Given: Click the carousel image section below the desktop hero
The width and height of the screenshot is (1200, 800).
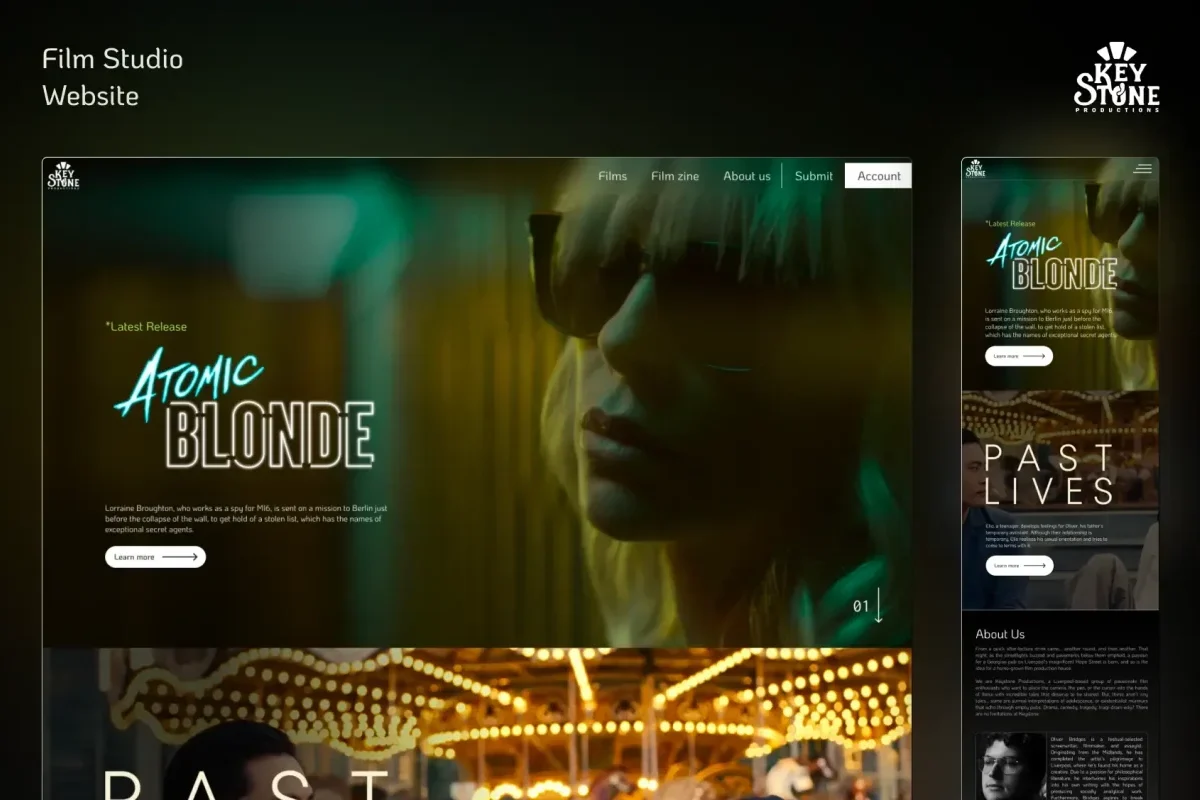Looking at the screenshot, I should point(476,723).
